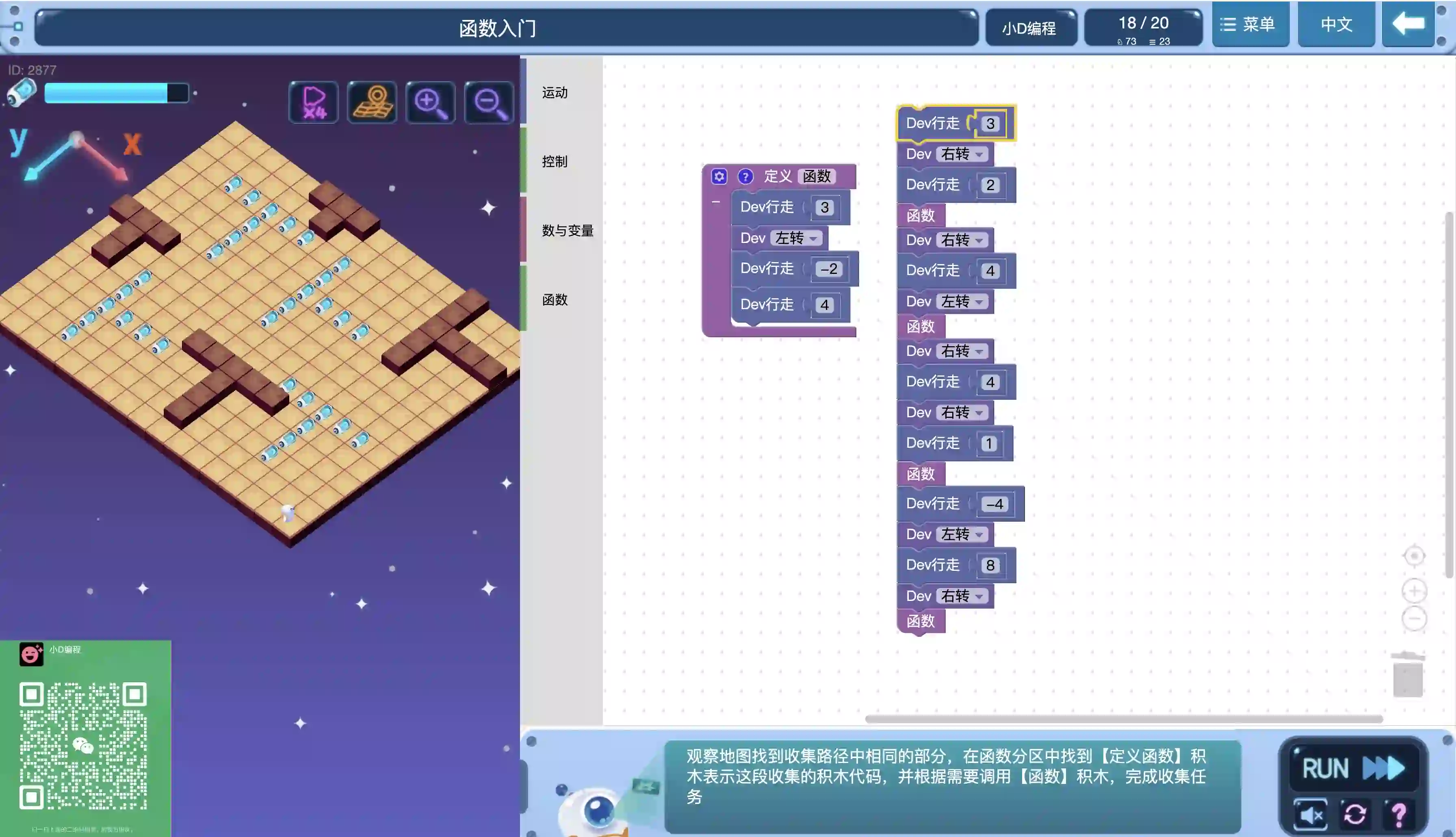Click the gear icon on function definition block
The width and height of the screenshot is (1456, 837).
[x=719, y=176]
